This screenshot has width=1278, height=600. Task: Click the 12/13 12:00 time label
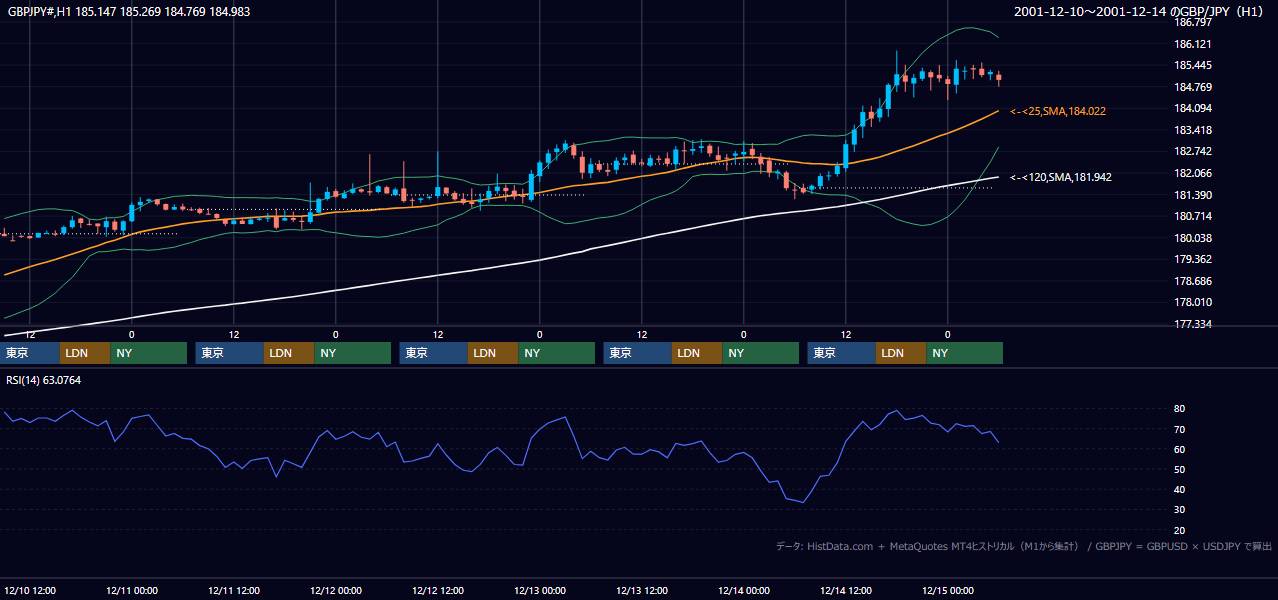coord(642,590)
